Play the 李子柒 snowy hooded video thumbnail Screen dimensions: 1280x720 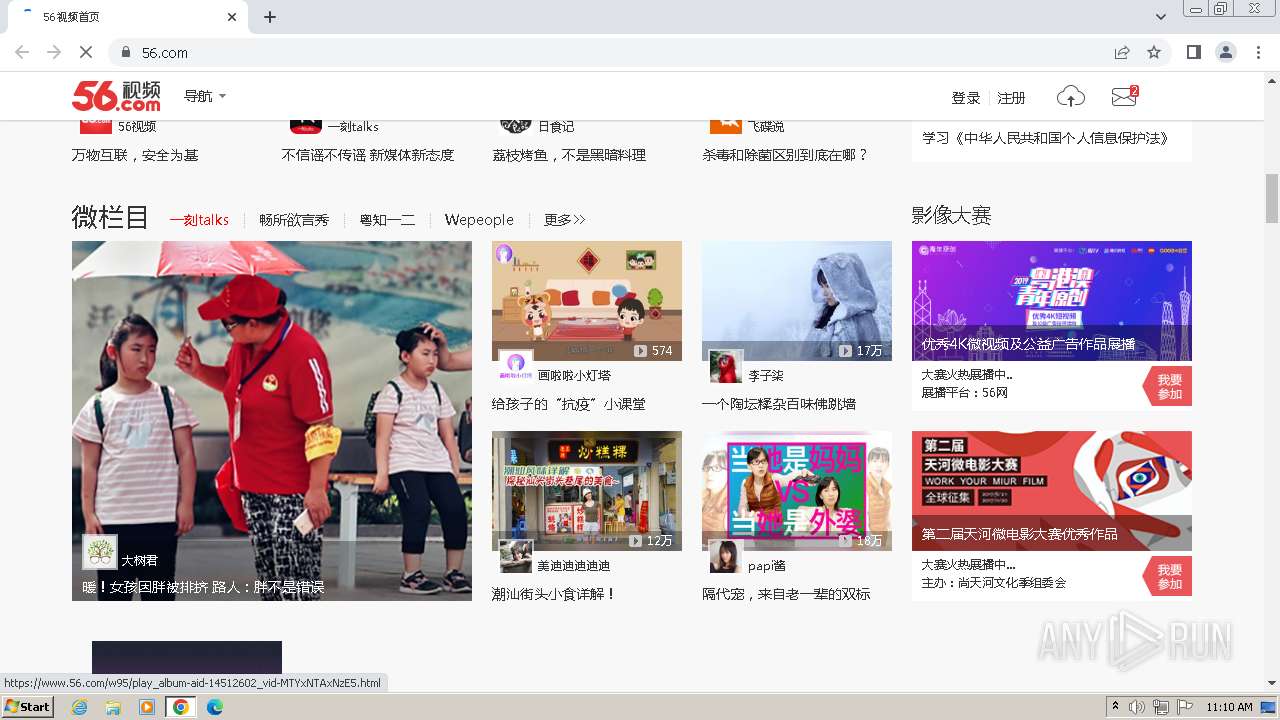(797, 301)
